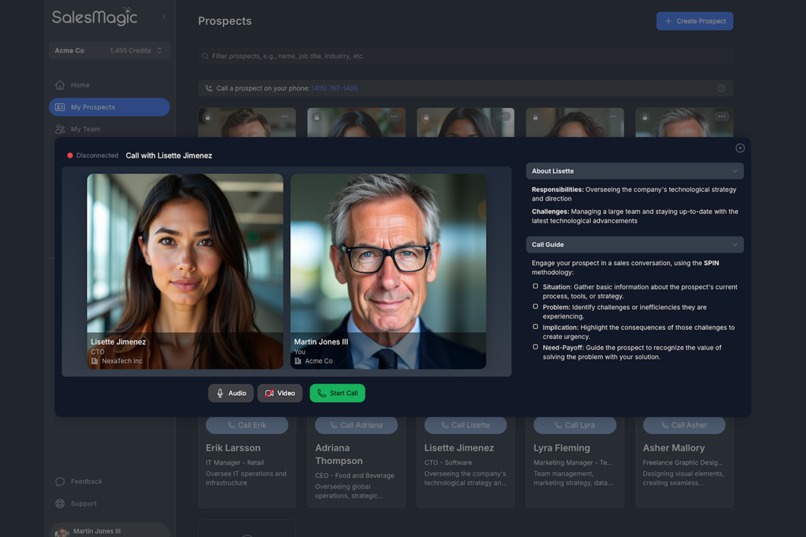Click the Call Erik button
The image size is (806, 537).
pyautogui.click(x=247, y=425)
